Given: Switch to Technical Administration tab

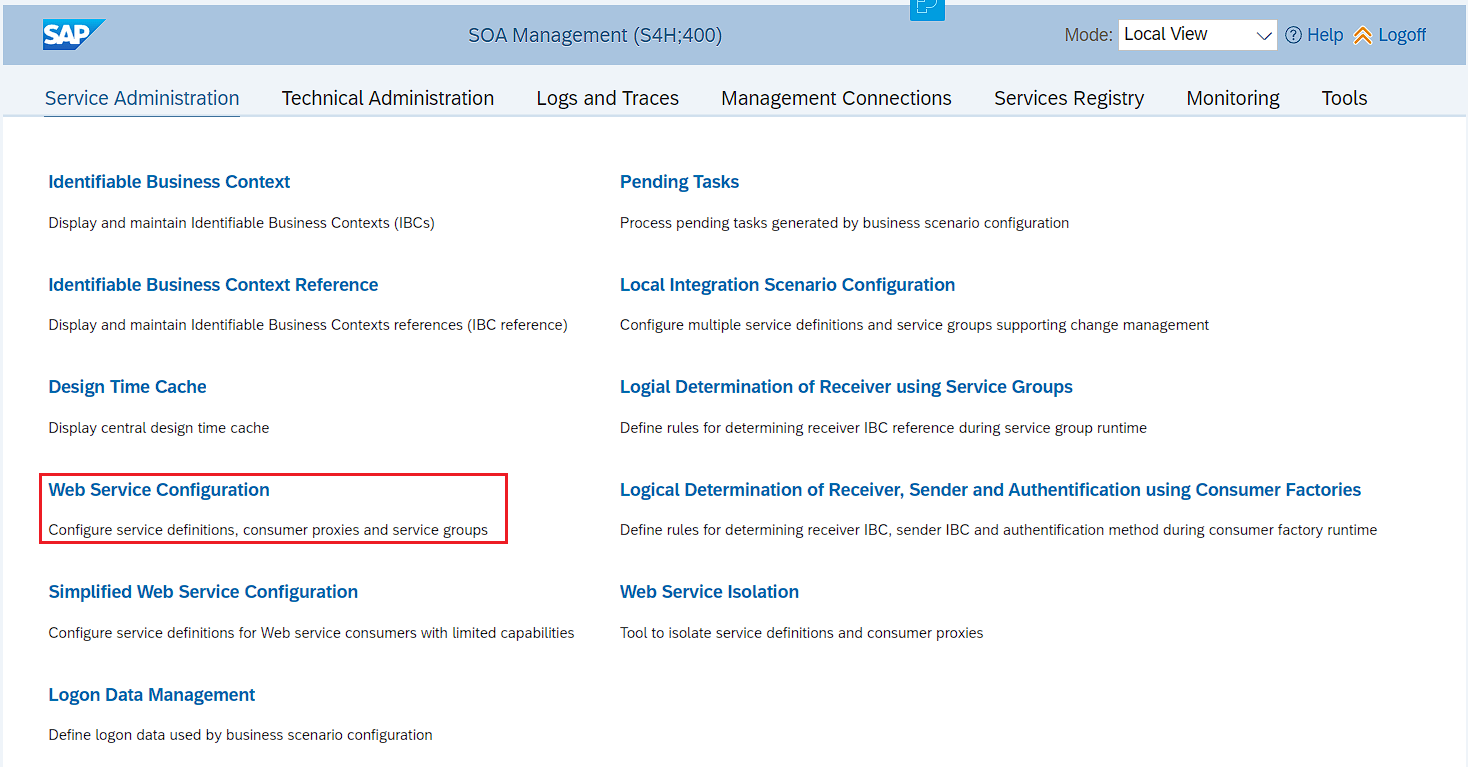Looking at the screenshot, I should (x=388, y=98).
